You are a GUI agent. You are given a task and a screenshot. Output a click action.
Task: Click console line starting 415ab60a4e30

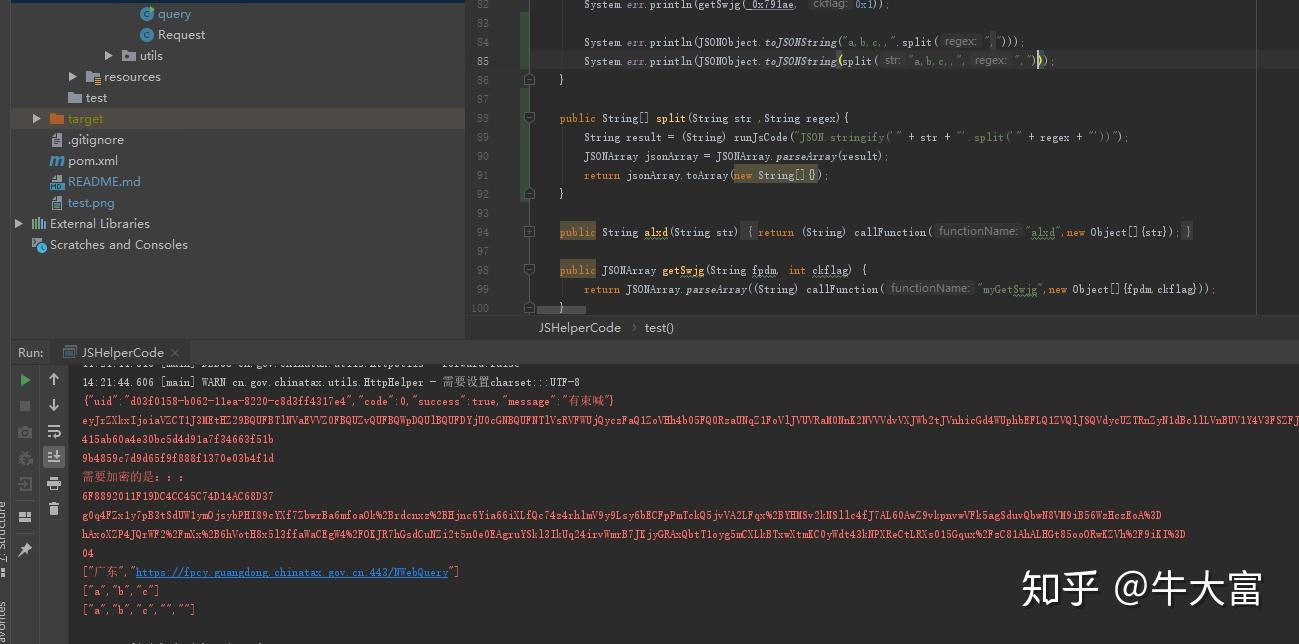(178, 439)
